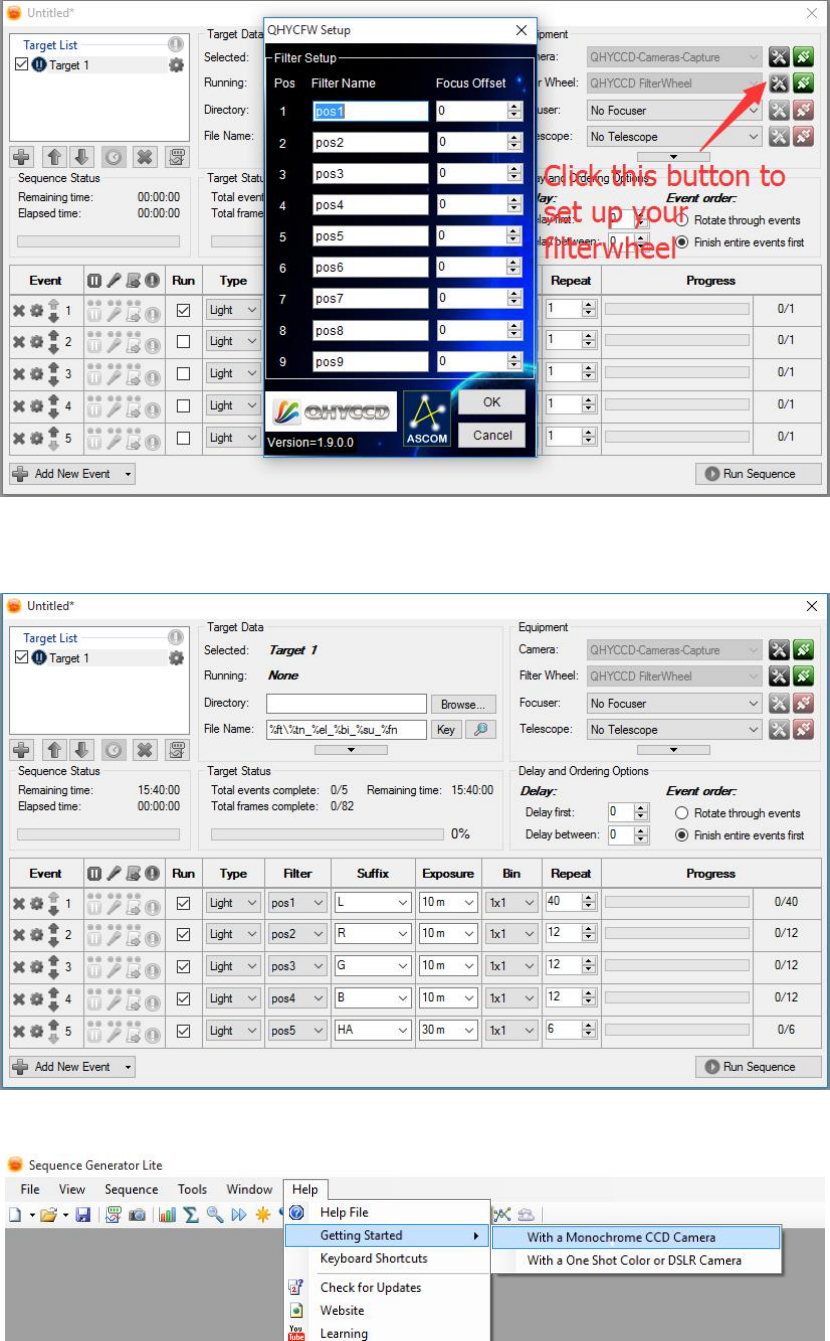The height and width of the screenshot is (1341, 830).
Task: Click OK in QHYCFW Setup dialog
Action: pos(492,402)
